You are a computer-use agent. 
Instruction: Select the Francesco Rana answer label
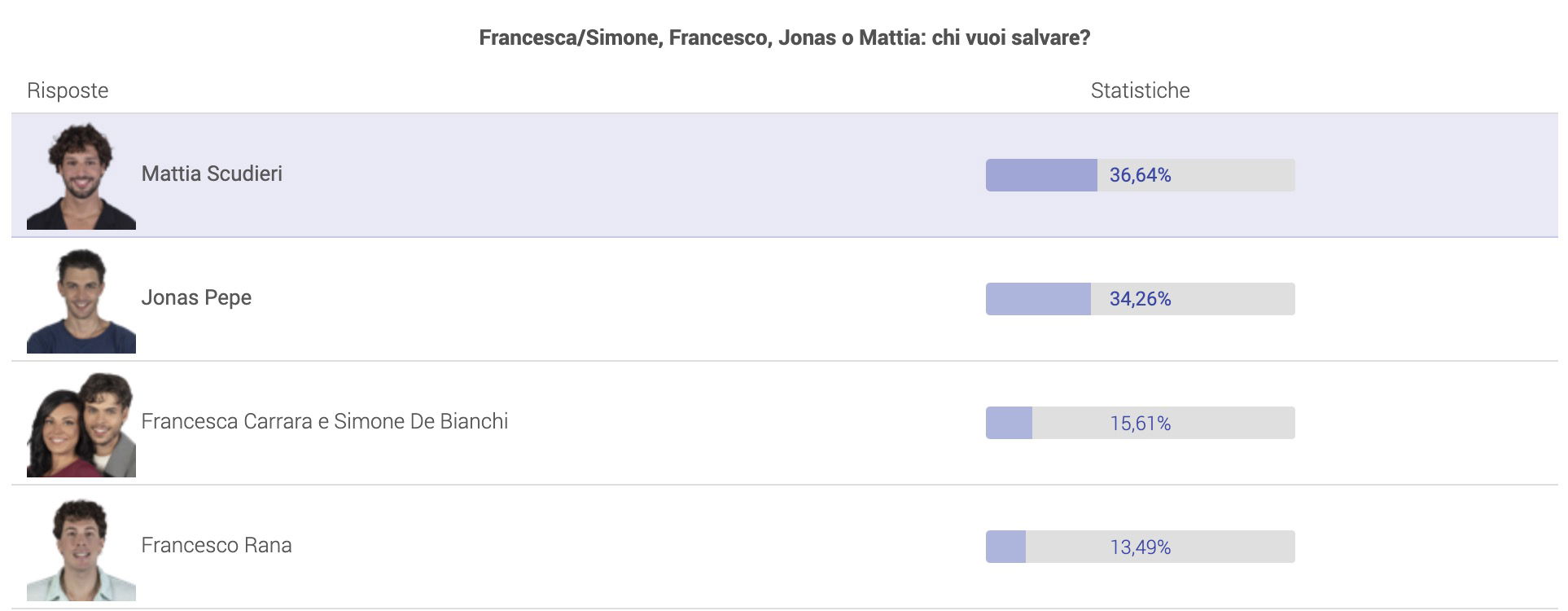click(217, 545)
